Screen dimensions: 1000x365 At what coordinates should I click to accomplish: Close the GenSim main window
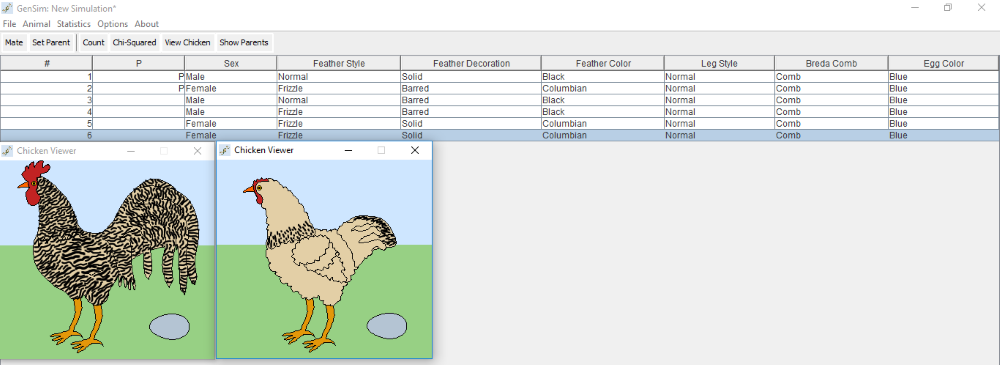[982, 8]
